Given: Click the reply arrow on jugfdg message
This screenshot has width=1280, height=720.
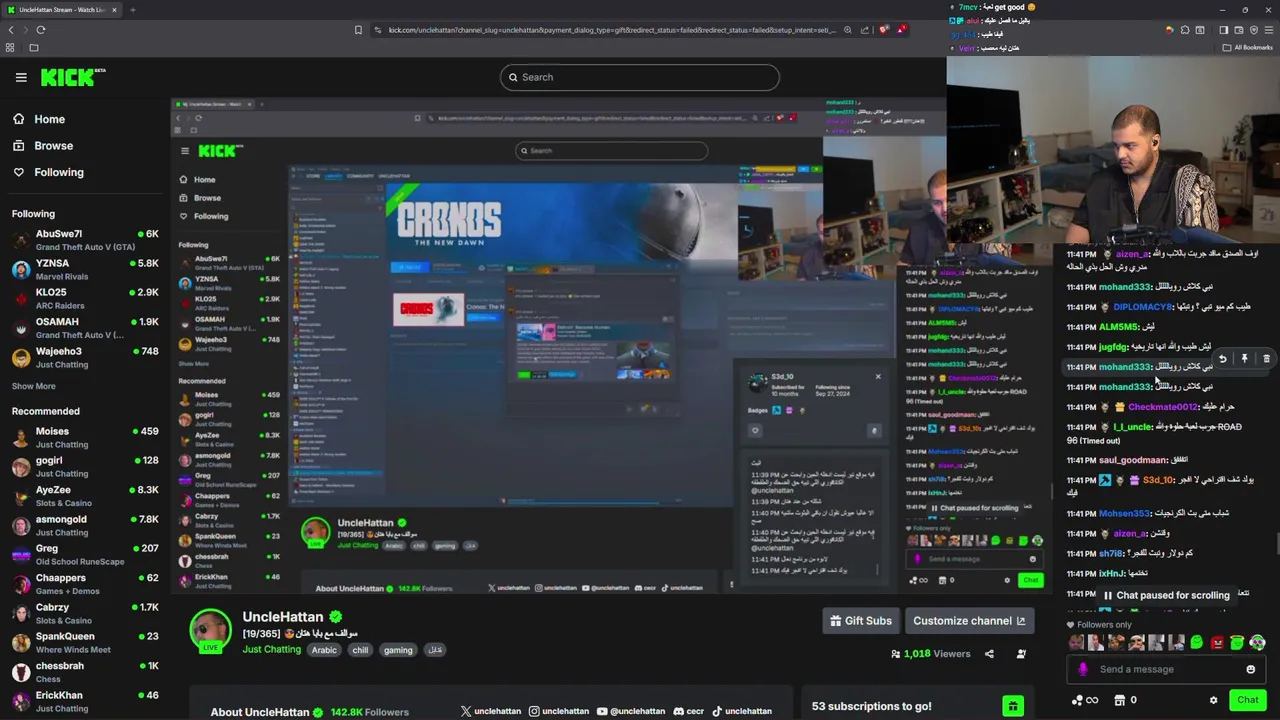Looking at the screenshot, I should tap(1222, 358).
